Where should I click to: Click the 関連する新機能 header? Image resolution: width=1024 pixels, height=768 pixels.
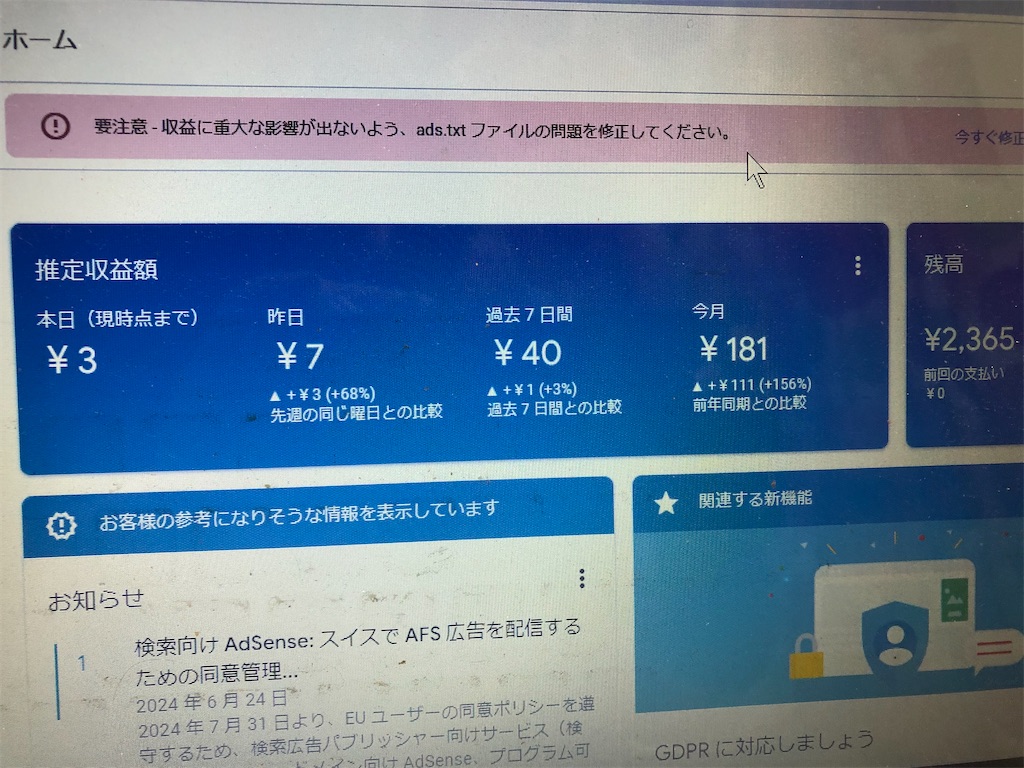point(755,500)
